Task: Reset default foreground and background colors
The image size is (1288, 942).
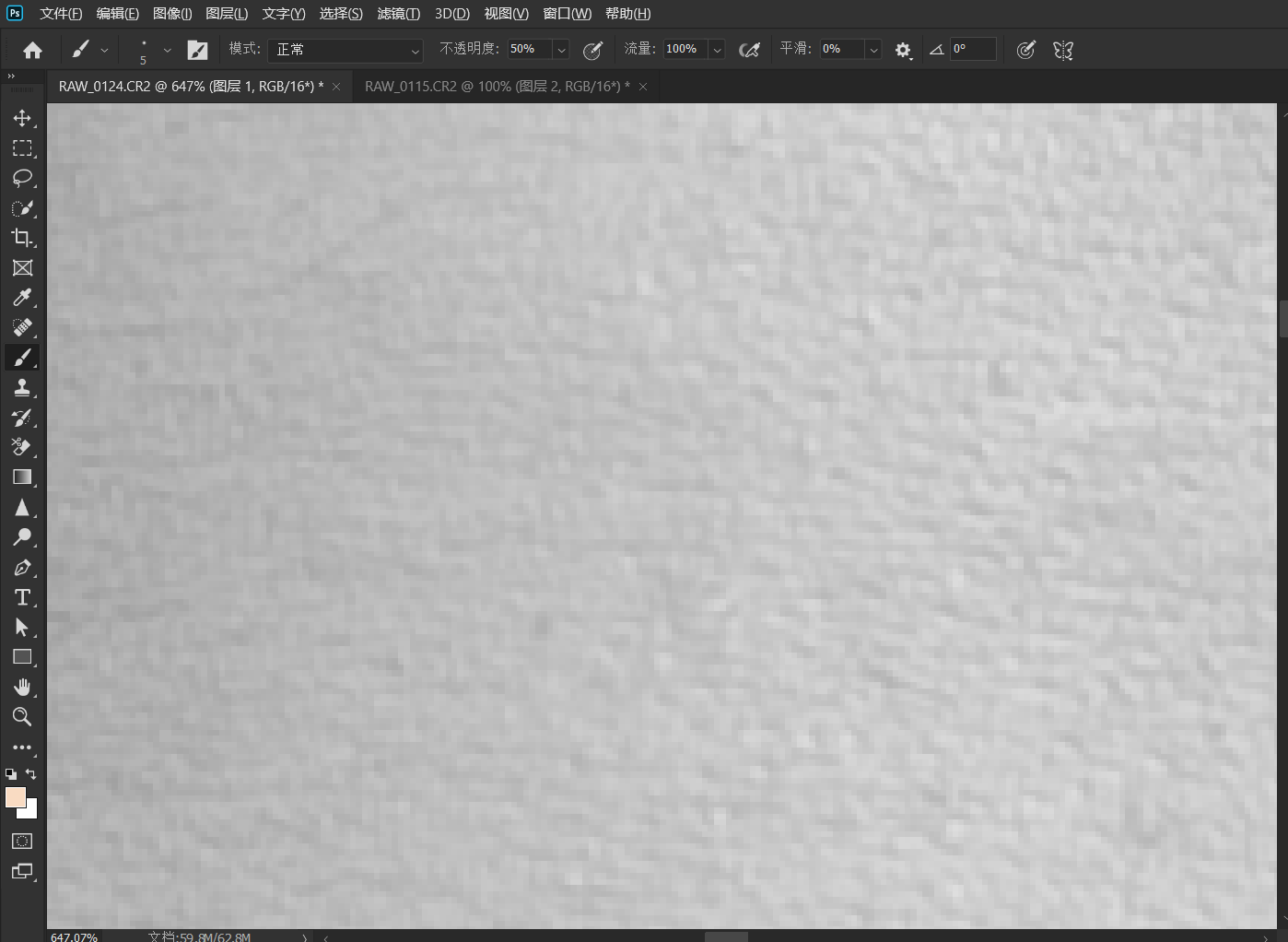Action: pyautogui.click(x=10, y=774)
